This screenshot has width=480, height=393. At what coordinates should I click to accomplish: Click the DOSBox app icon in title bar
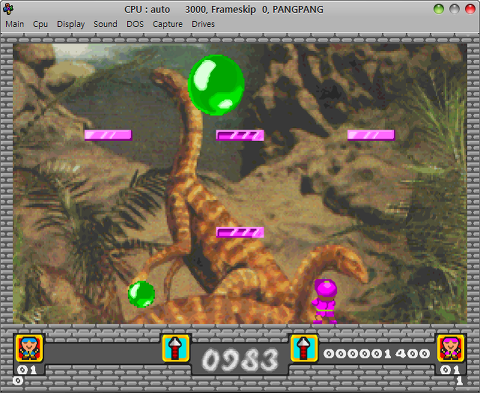point(8,9)
